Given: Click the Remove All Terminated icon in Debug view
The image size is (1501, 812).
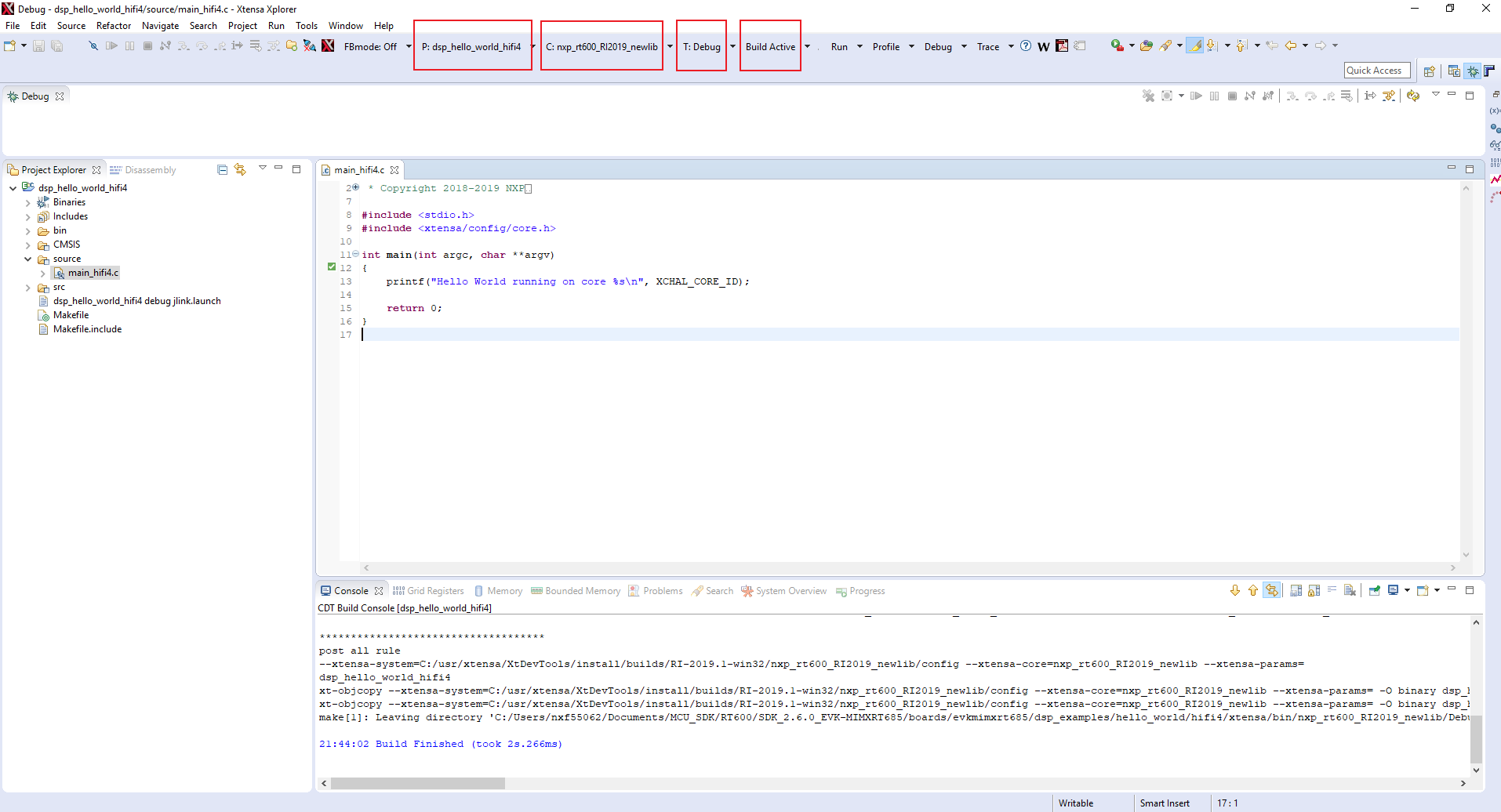Looking at the screenshot, I should coord(1148,96).
